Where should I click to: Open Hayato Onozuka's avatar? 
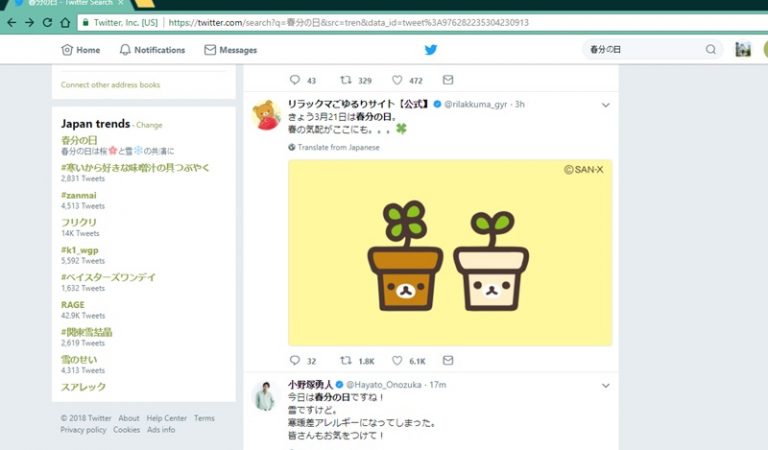(265, 396)
